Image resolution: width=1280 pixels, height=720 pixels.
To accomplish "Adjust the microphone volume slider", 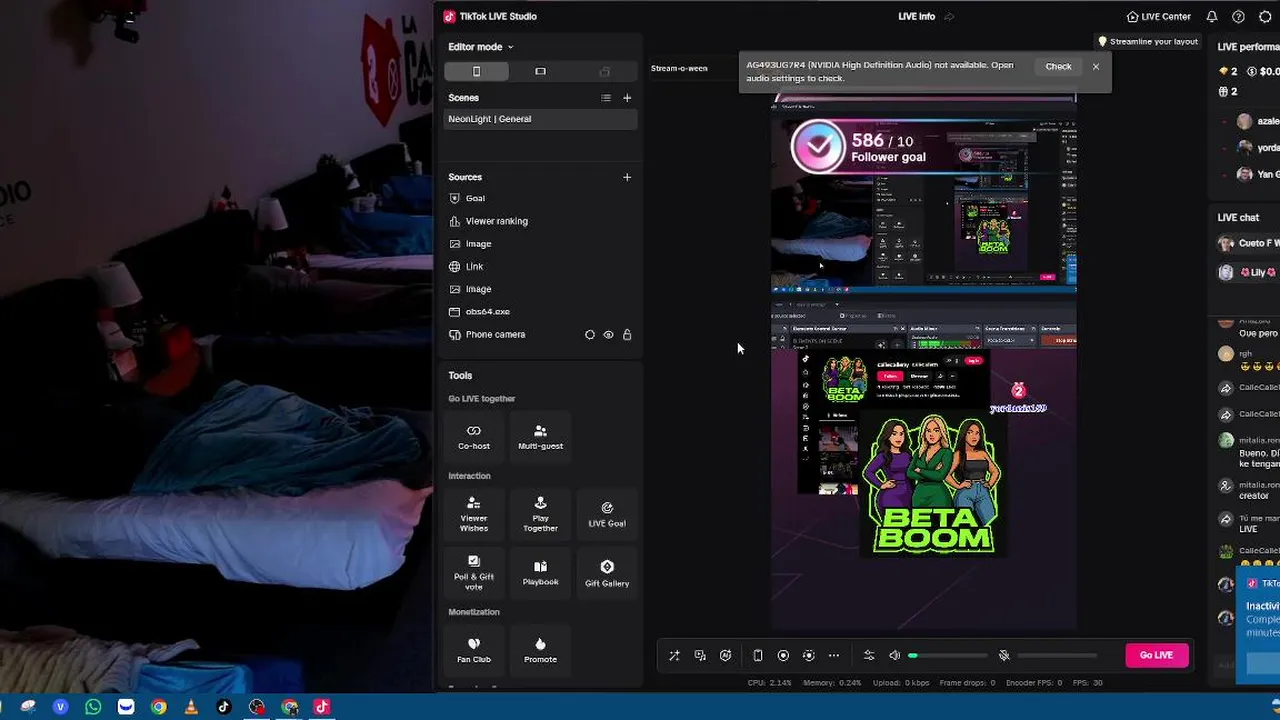I will coord(1056,656).
